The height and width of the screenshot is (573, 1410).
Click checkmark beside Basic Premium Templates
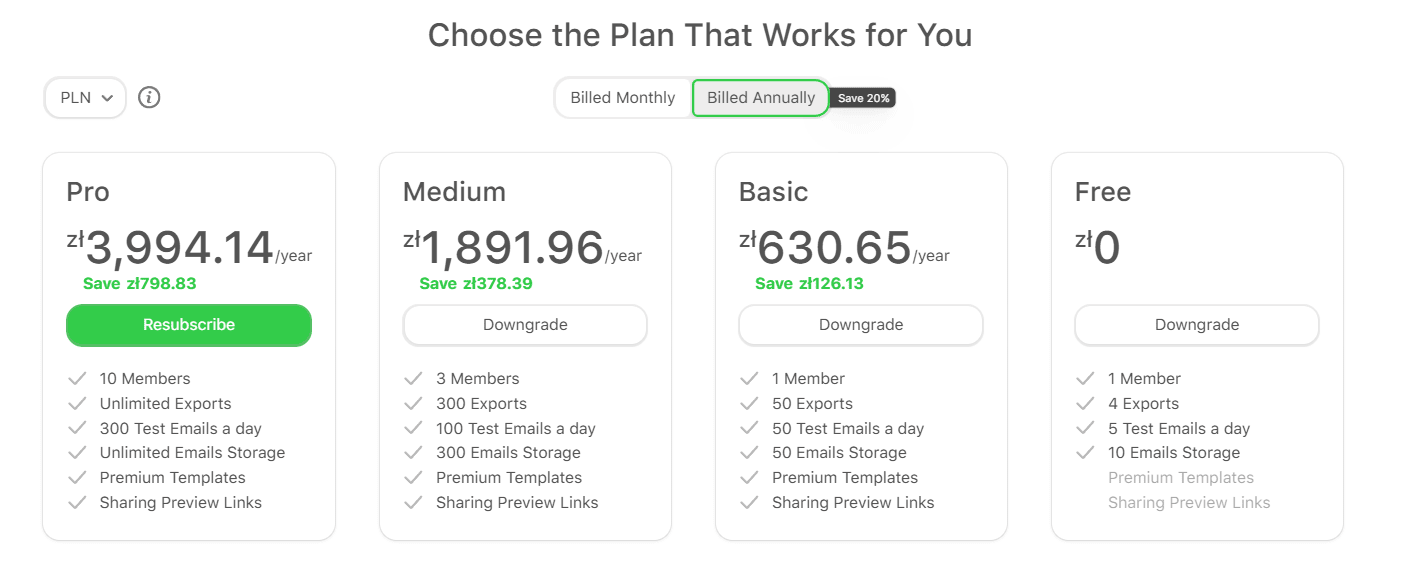[749, 478]
